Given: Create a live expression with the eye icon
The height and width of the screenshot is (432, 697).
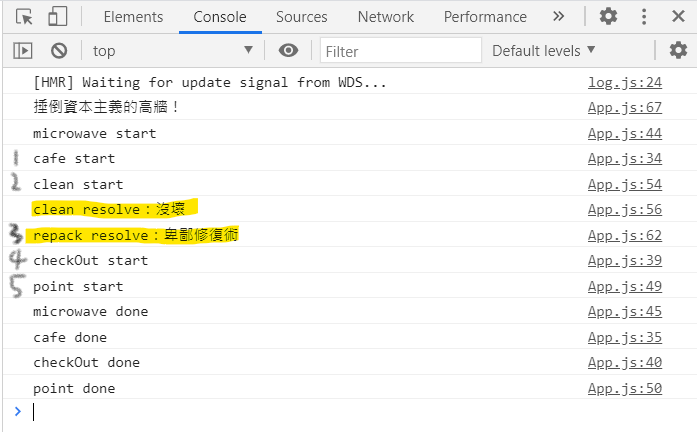Looking at the screenshot, I should coord(289,51).
